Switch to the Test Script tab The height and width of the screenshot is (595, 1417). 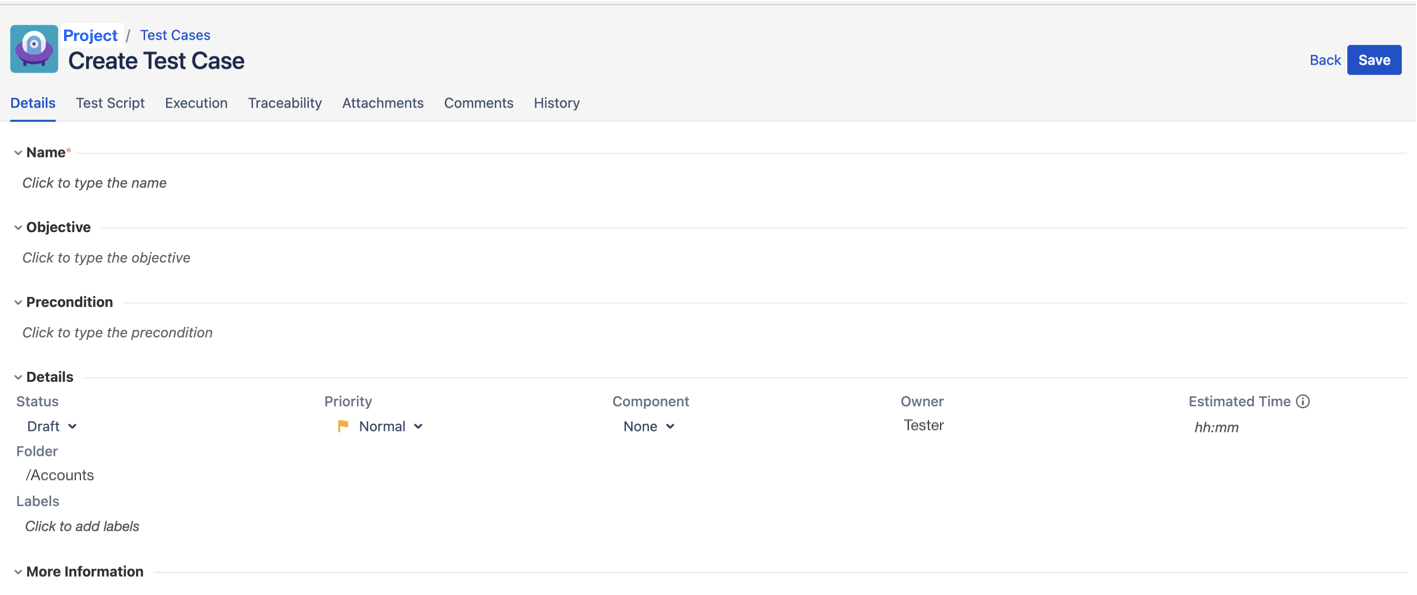[x=110, y=103]
